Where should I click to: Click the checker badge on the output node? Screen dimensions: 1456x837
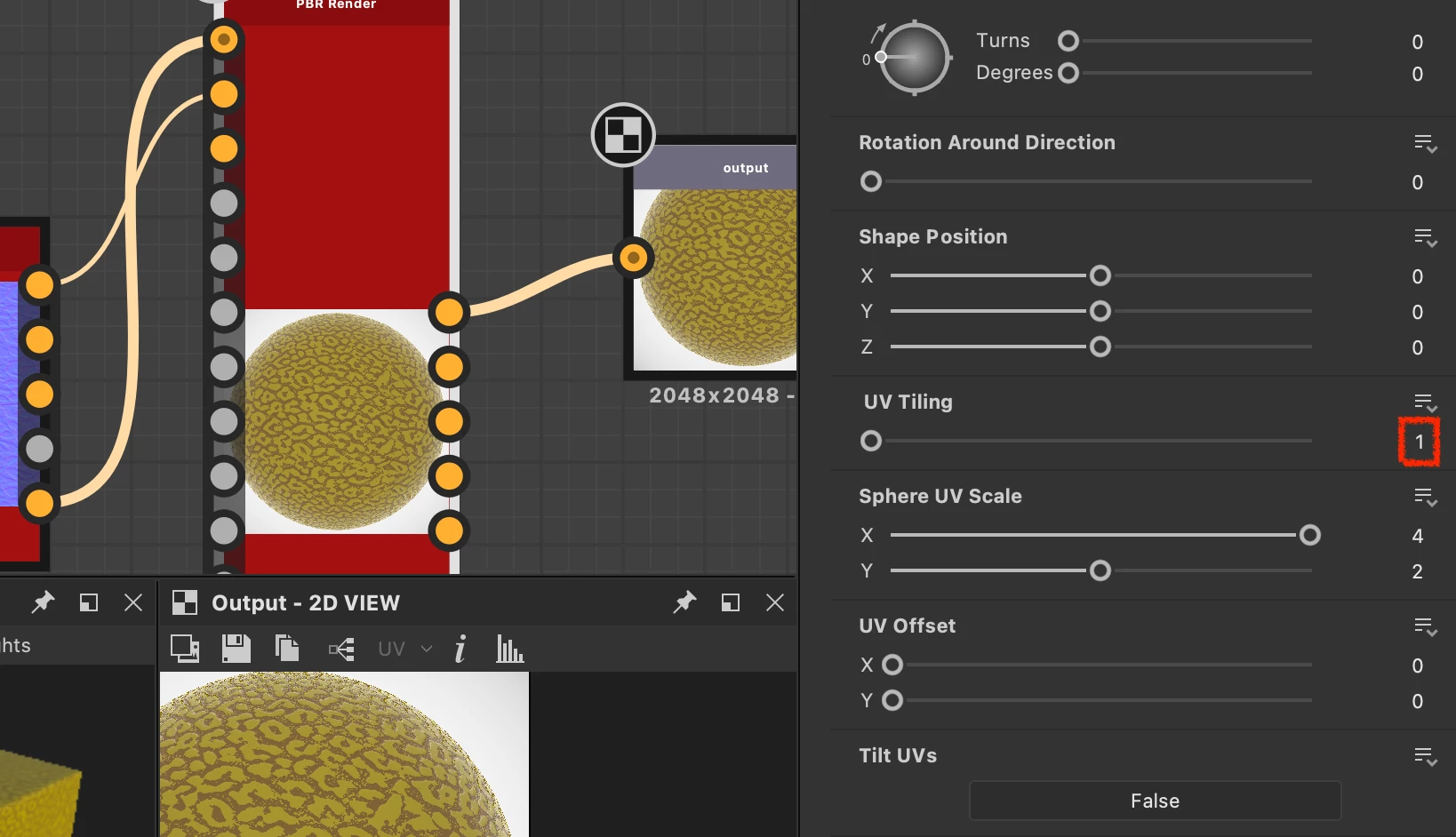pyautogui.click(x=623, y=135)
